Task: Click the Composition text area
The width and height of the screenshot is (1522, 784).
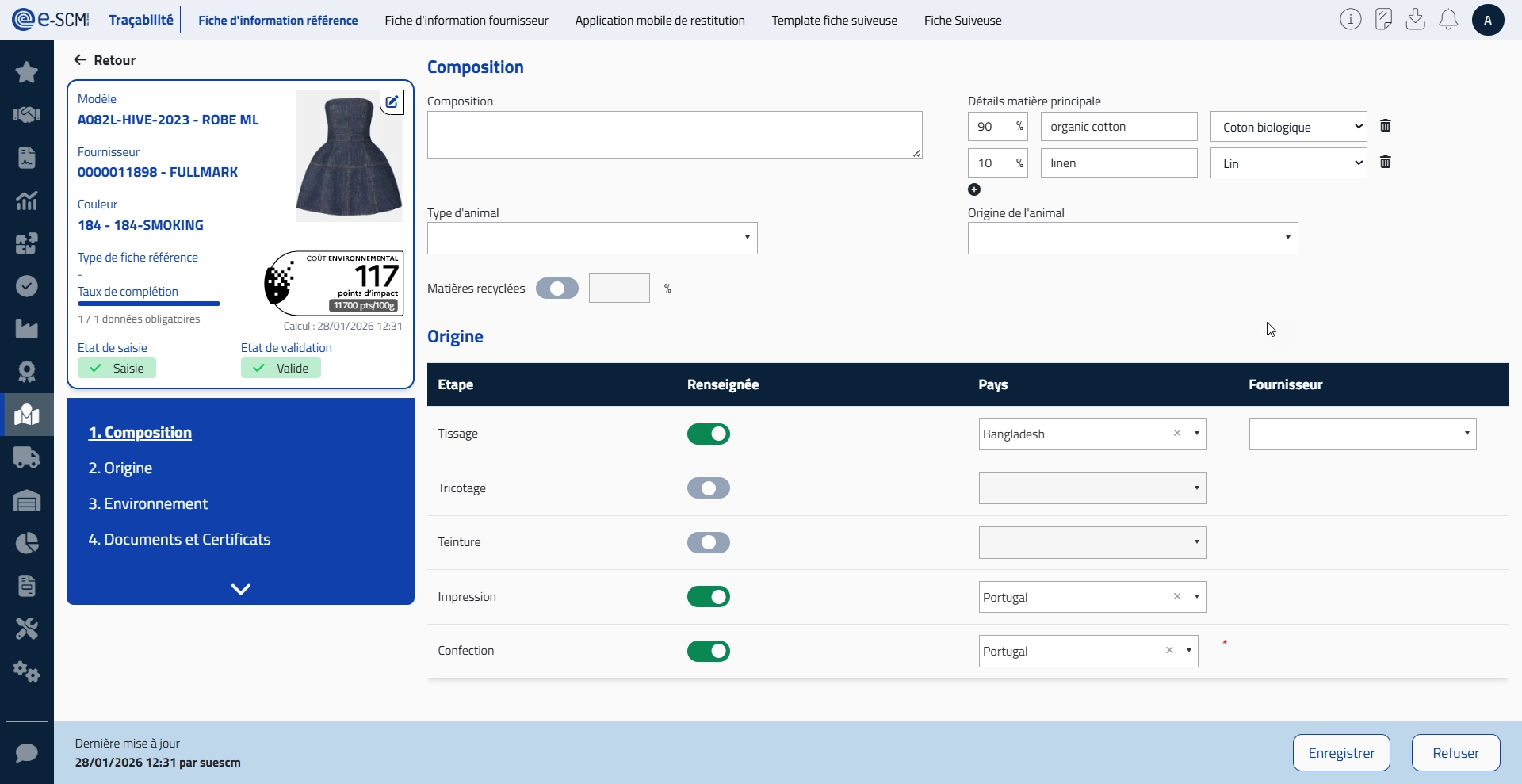Action: [x=675, y=135]
